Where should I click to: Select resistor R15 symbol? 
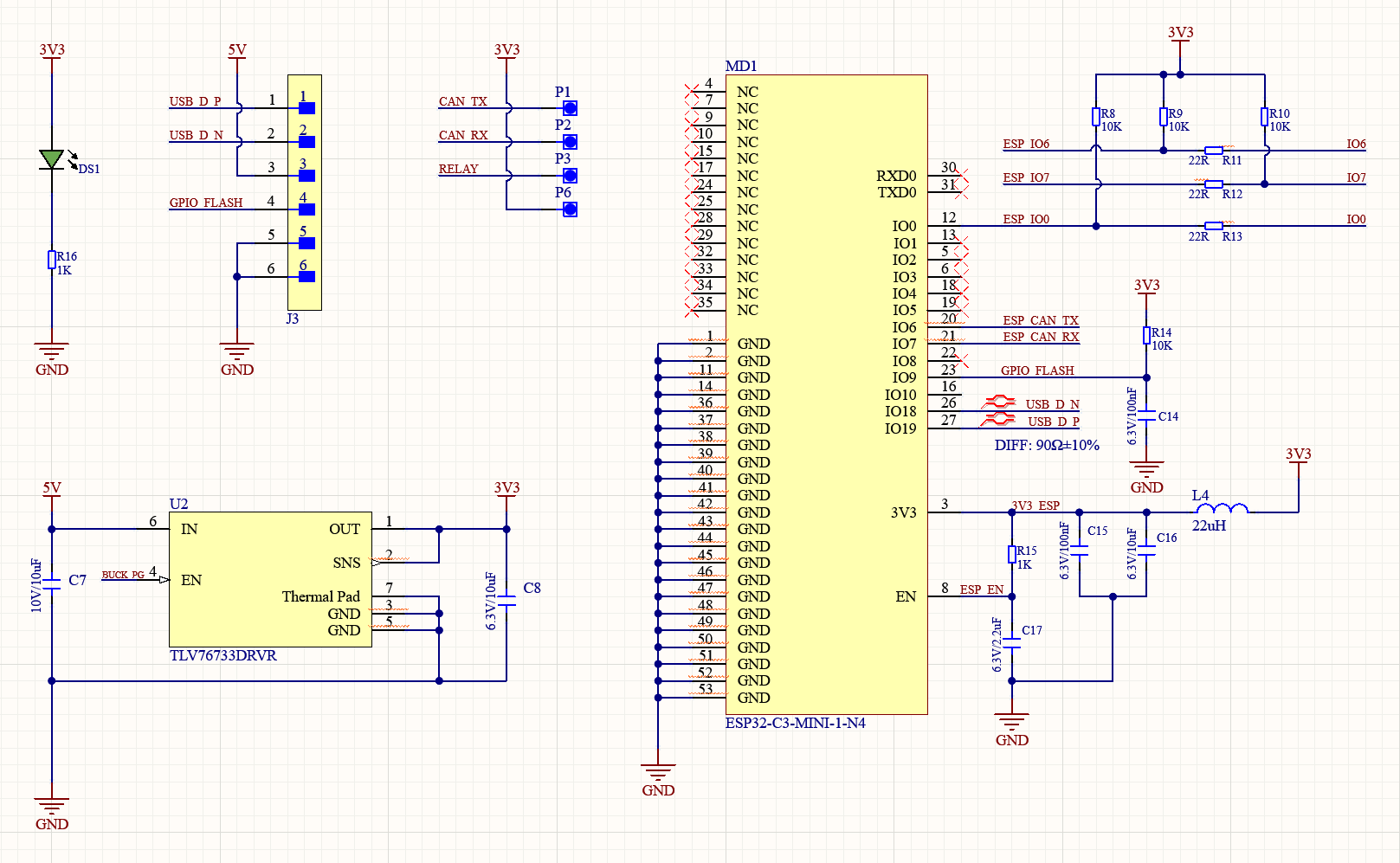pyautogui.click(x=1012, y=554)
